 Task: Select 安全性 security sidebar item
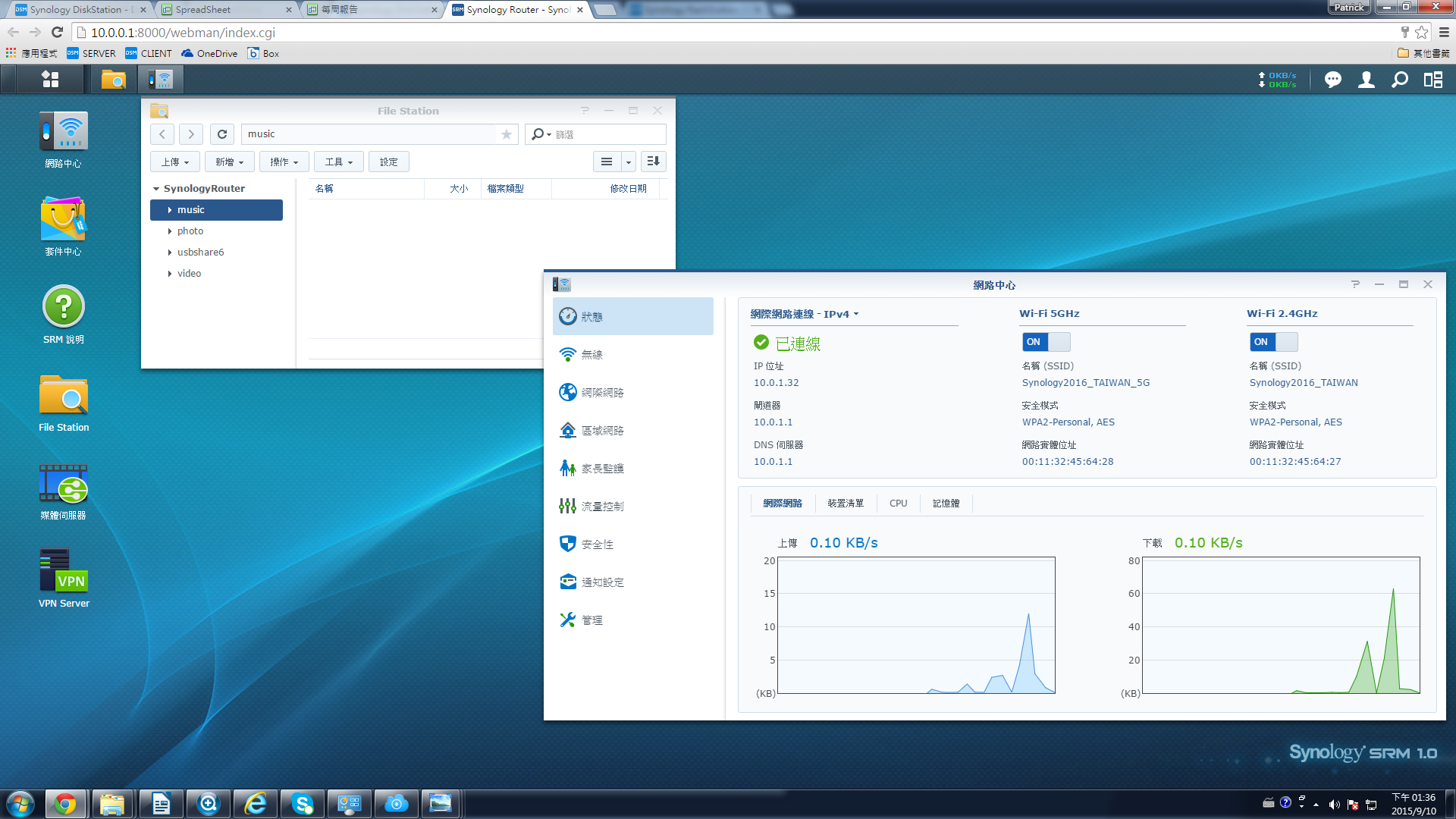pyautogui.click(x=633, y=544)
